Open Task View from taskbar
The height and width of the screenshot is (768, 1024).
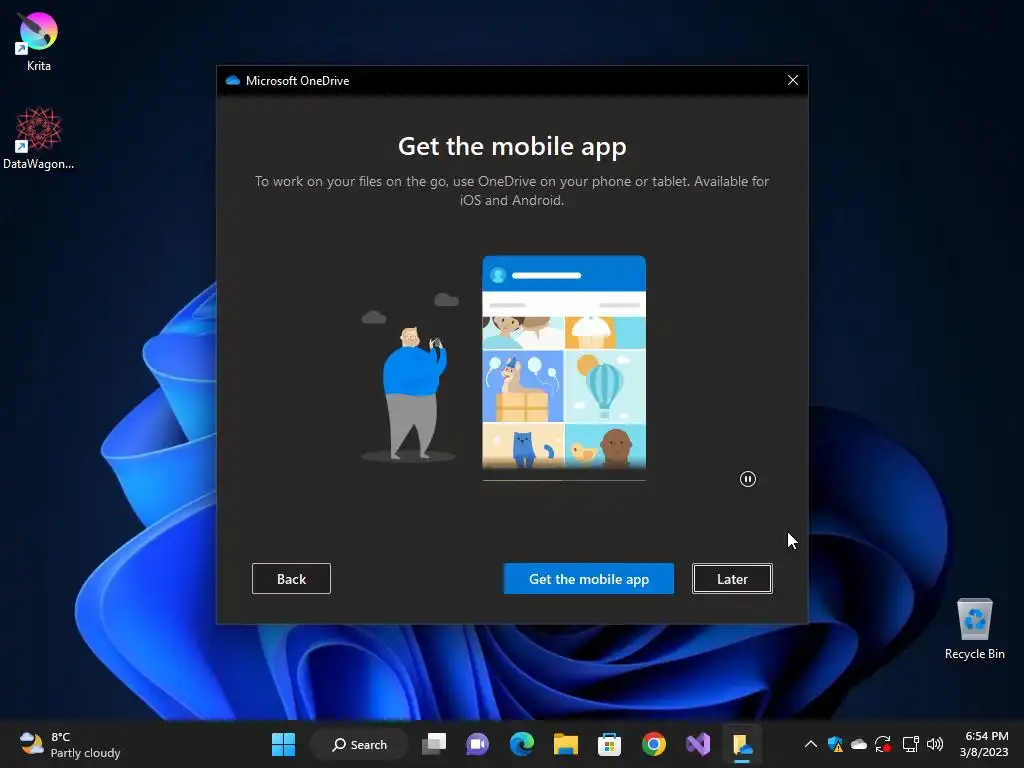[x=434, y=744]
